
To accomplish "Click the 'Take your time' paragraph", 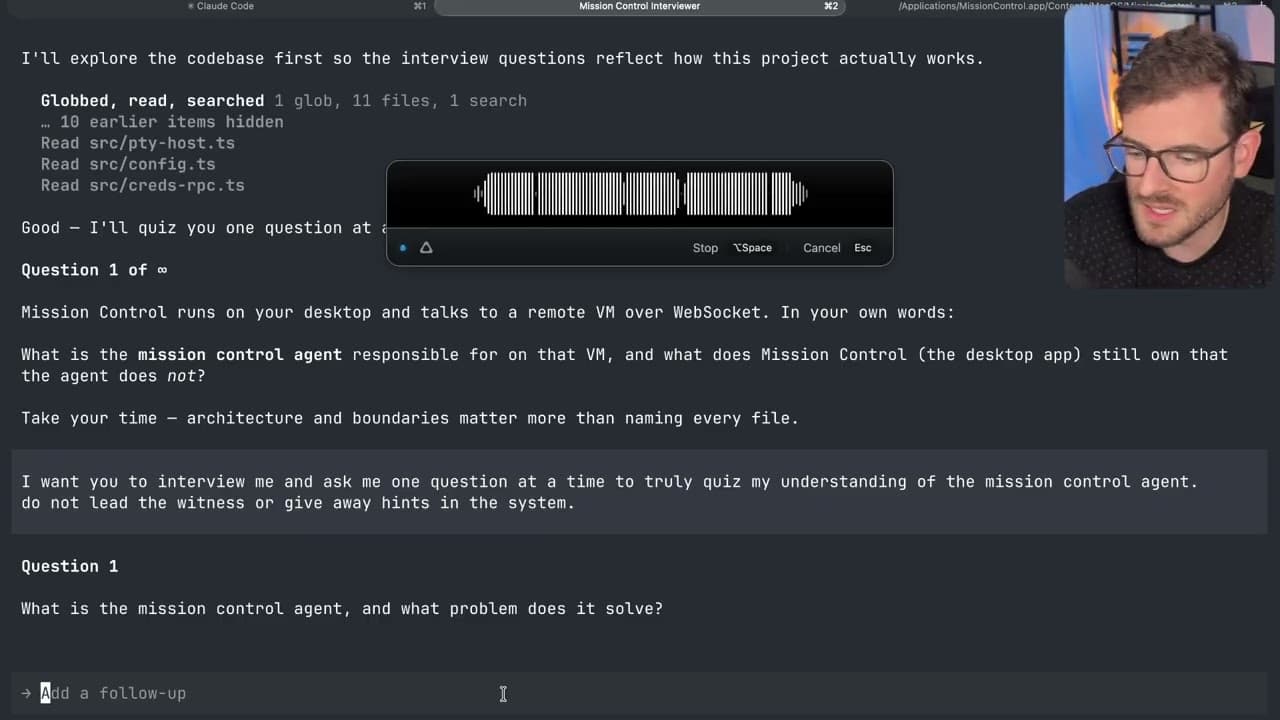I will (x=410, y=418).
